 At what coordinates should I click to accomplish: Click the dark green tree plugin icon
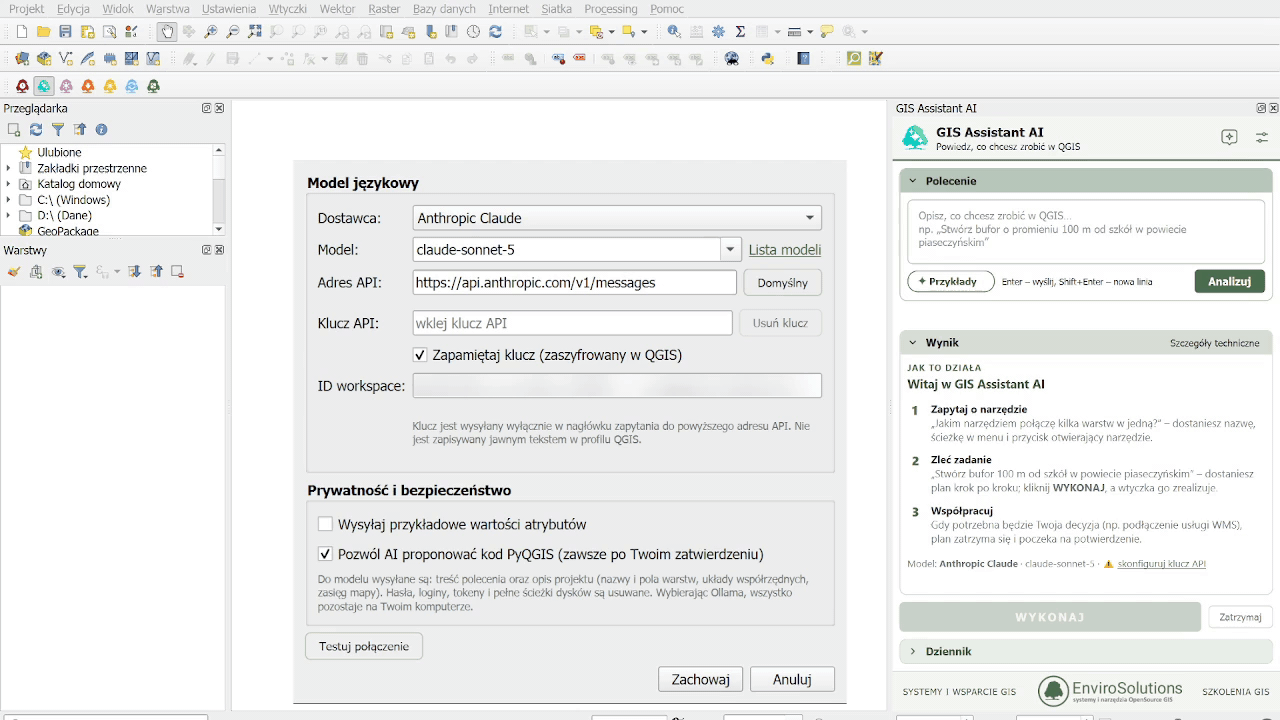coord(154,86)
